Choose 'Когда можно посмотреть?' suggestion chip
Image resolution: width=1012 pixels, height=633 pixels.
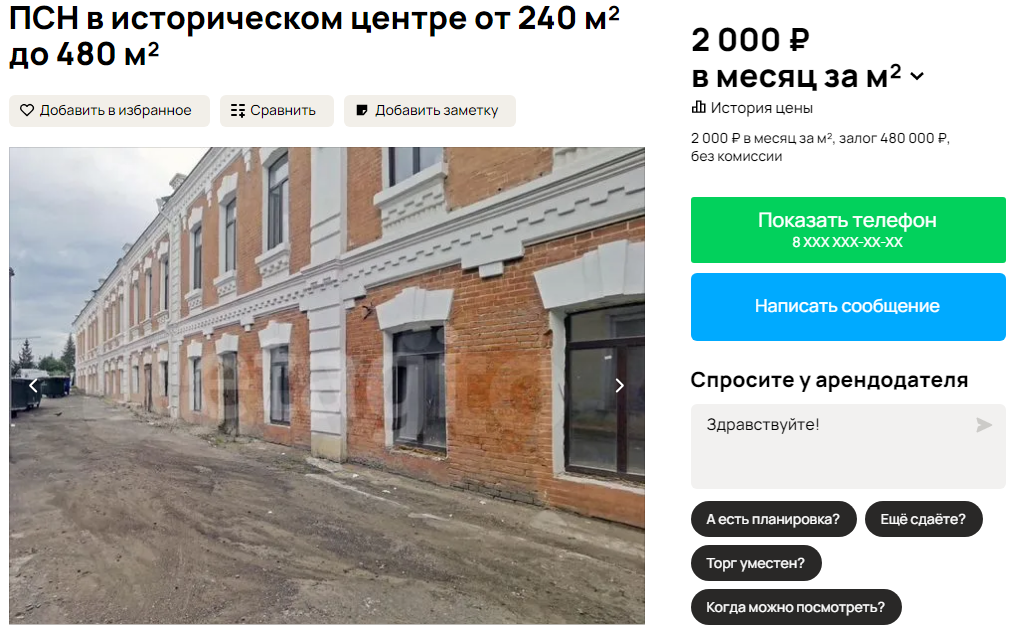[796, 607]
